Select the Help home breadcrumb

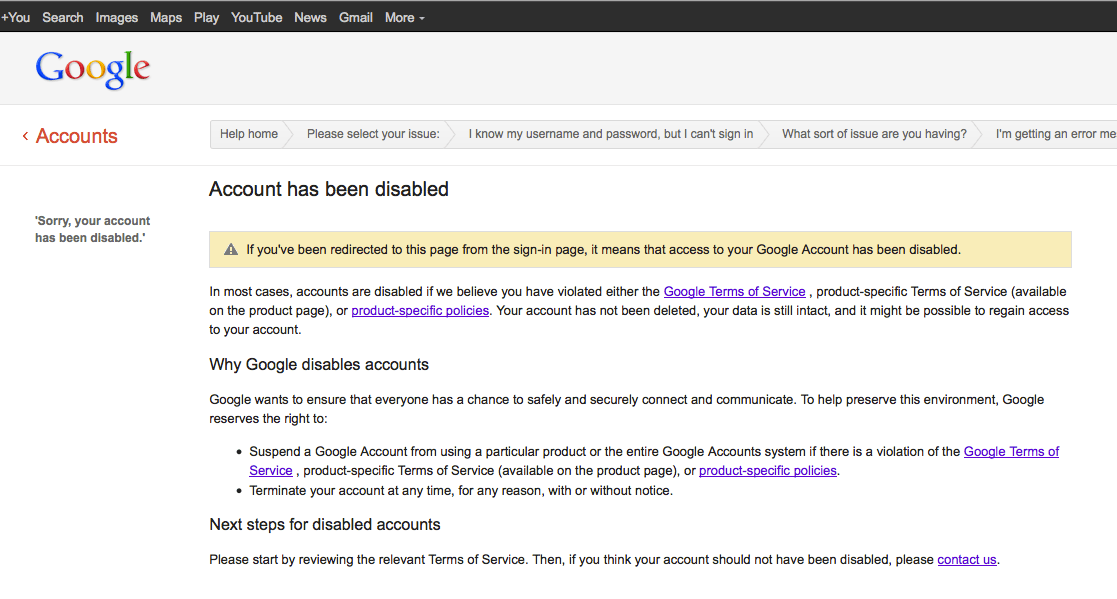(248, 133)
